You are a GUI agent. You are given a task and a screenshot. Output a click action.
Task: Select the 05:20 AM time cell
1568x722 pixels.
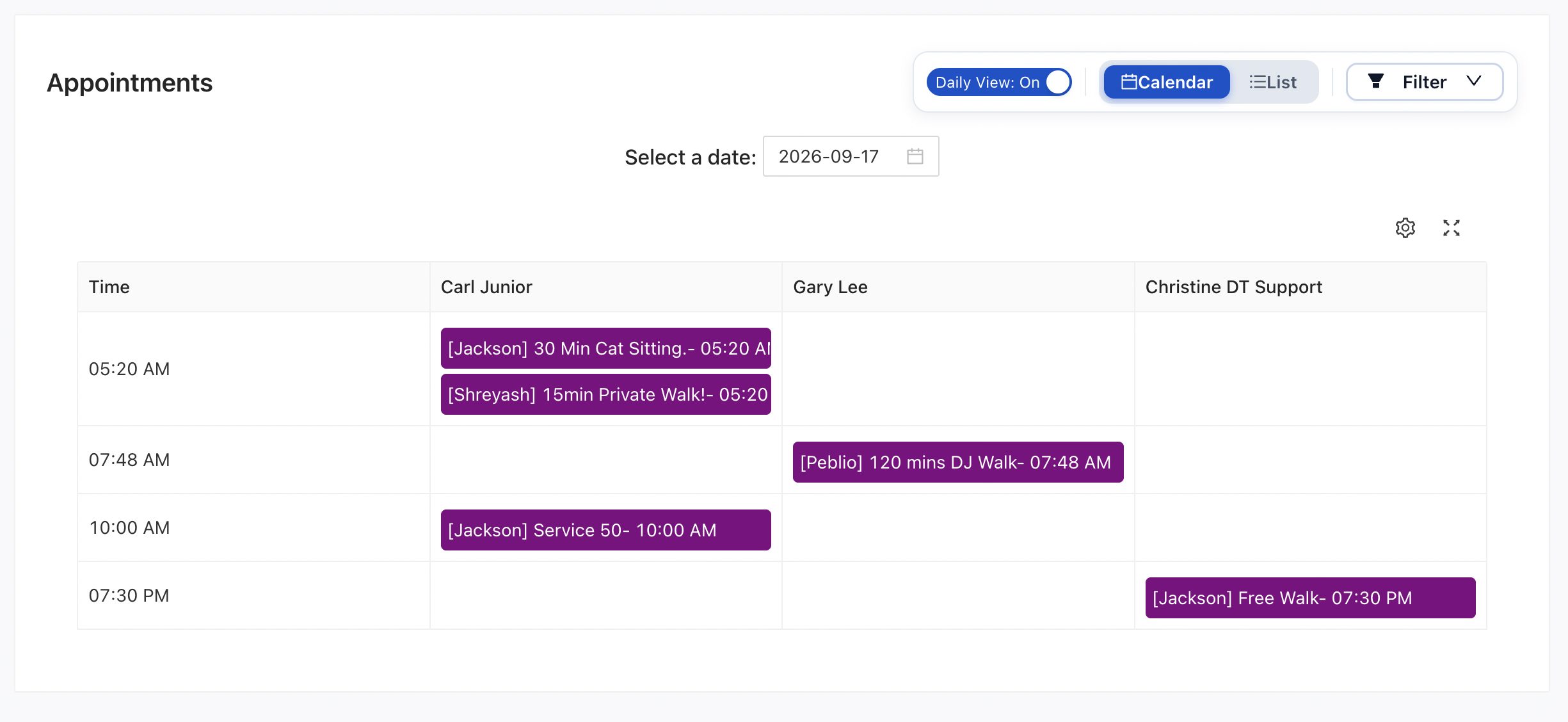(x=253, y=369)
